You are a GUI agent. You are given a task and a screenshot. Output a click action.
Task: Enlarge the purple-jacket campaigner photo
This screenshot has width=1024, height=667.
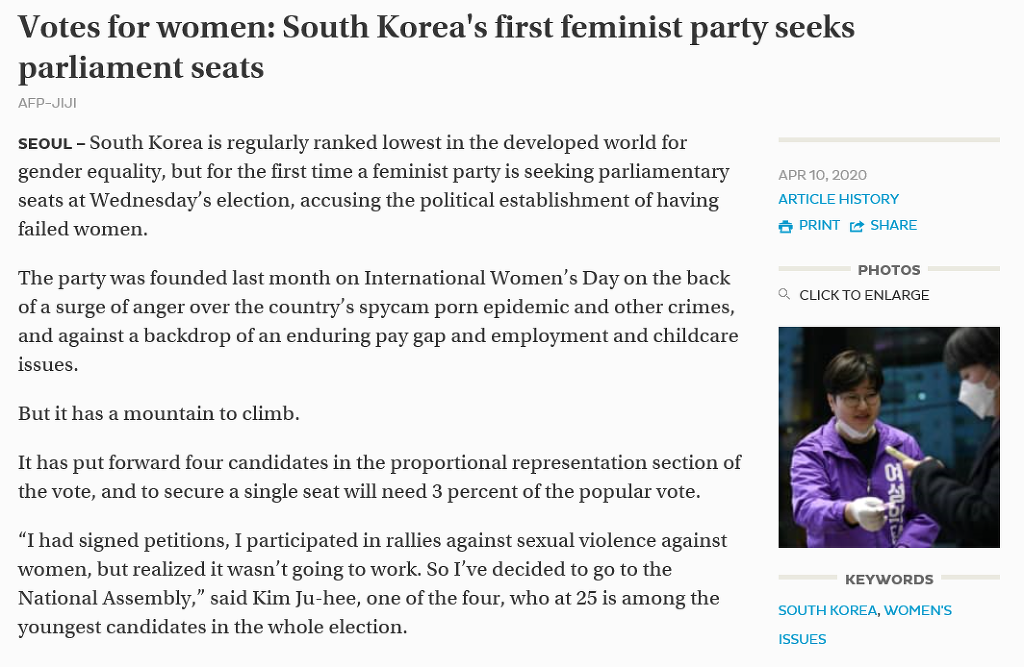coord(889,437)
